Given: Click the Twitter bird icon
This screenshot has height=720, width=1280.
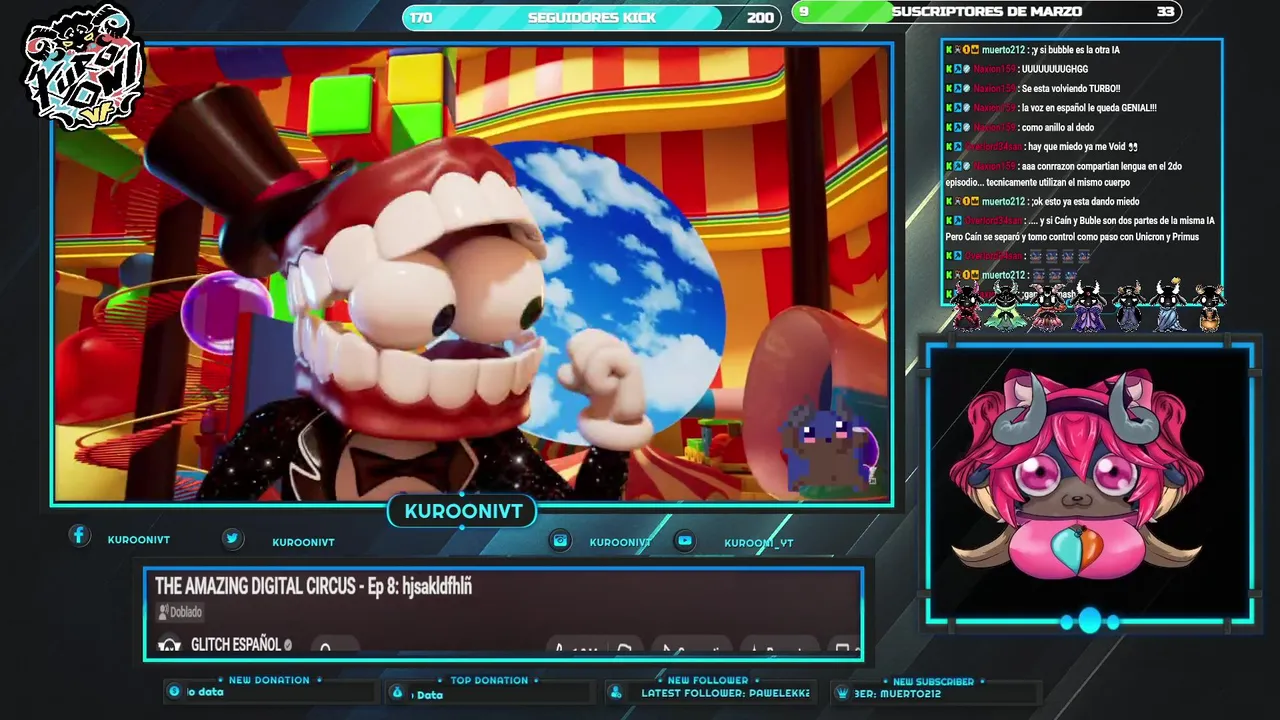Looking at the screenshot, I should (232, 538).
